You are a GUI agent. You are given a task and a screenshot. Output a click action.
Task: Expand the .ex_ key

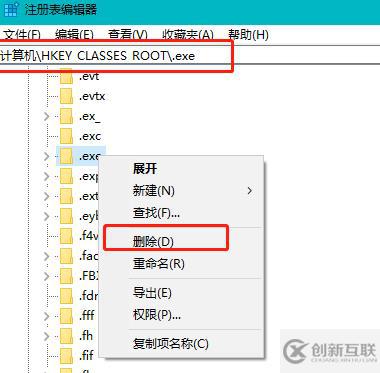click(x=47, y=116)
